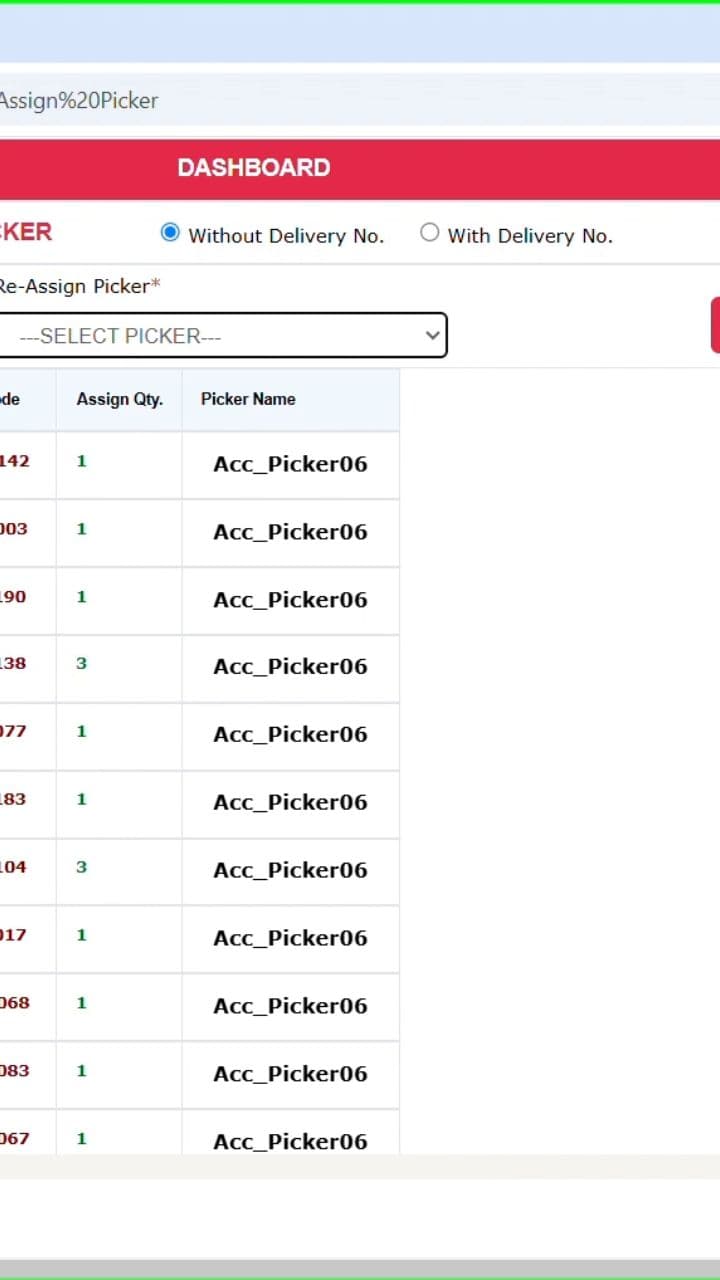Open the SELECT PICKER dropdown
Image resolution: width=720 pixels, height=1280 pixels.
click(222, 336)
